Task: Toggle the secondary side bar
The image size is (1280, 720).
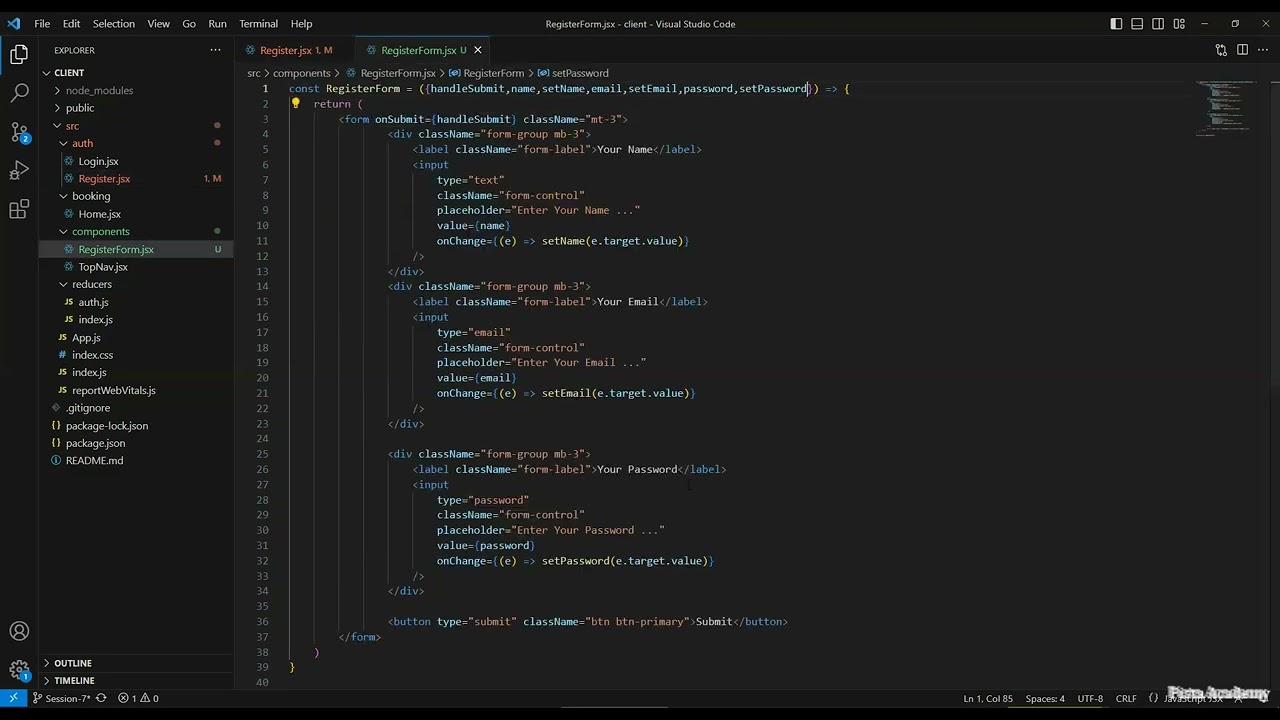Action: (1158, 24)
